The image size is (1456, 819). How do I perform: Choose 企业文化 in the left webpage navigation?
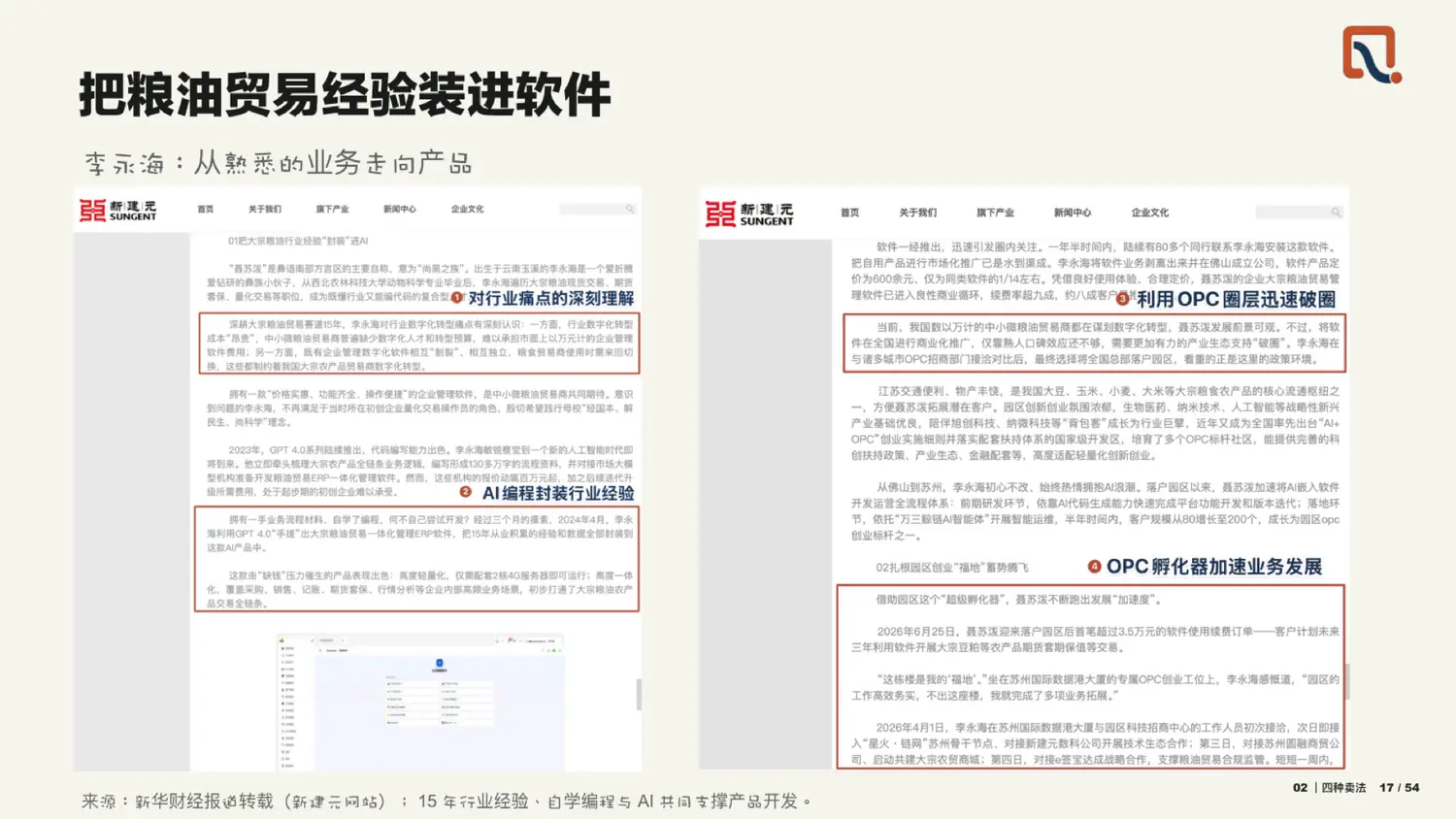[467, 209]
